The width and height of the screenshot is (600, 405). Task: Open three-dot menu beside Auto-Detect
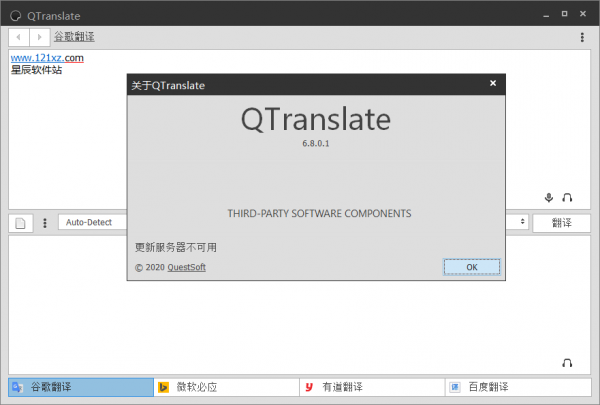pyautogui.click(x=45, y=223)
